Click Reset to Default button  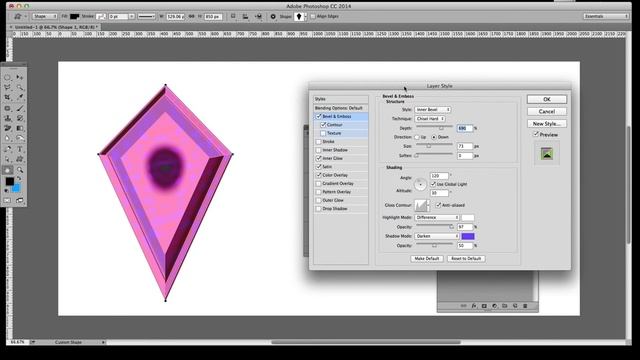click(x=466, y=258)
